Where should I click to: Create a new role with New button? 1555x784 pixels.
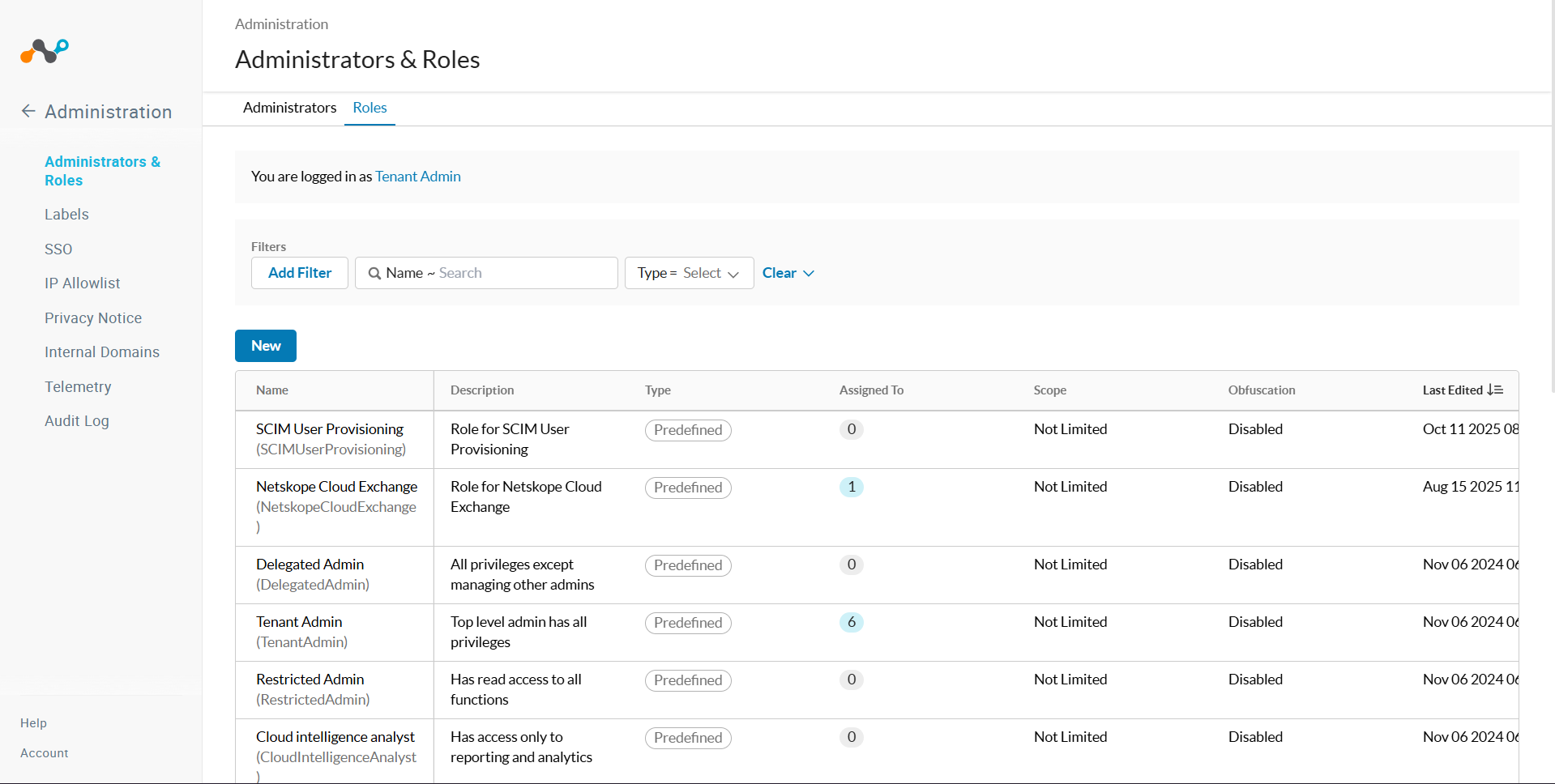[x=266, y=346]
